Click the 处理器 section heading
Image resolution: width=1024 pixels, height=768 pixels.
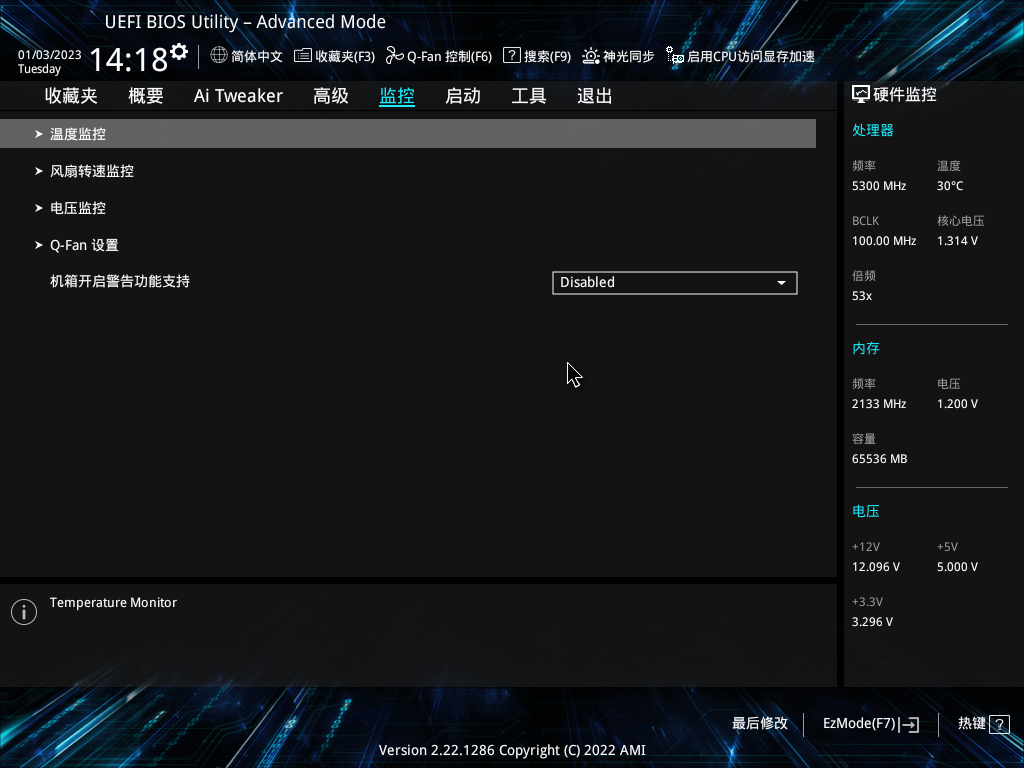[872, 130]
